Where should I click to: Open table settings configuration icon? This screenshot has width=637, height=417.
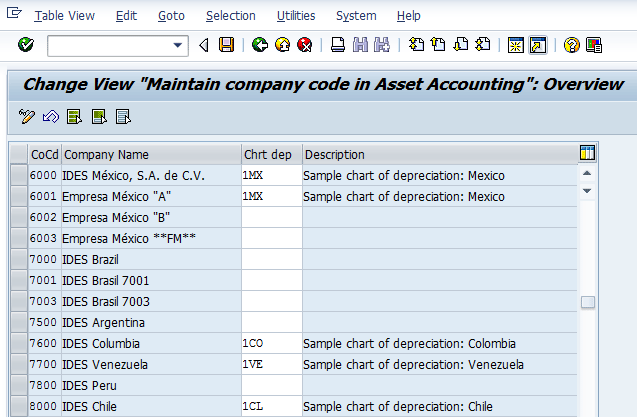point(587,153)
